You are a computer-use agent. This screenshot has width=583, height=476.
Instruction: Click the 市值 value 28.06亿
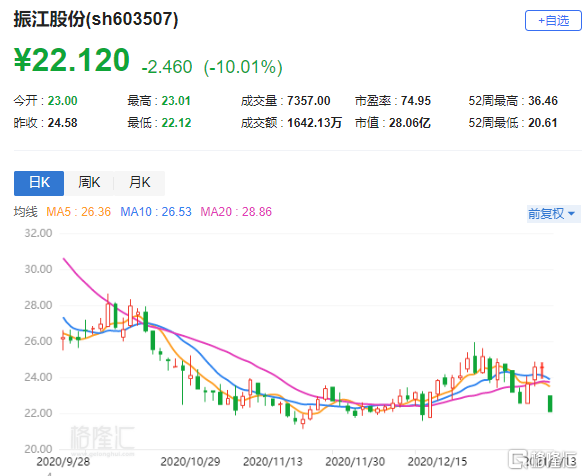click(410, 123)
